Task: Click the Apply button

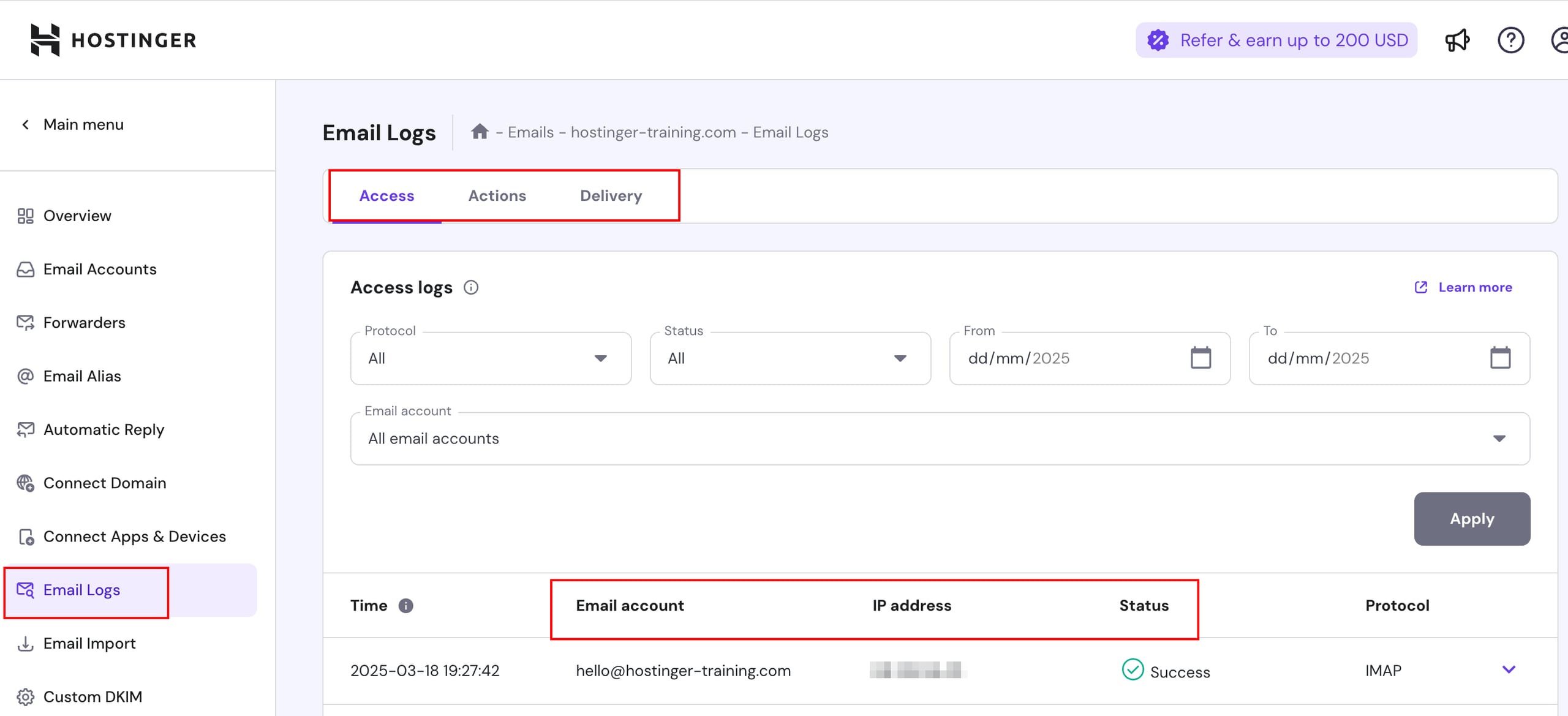Action: 1472,519
